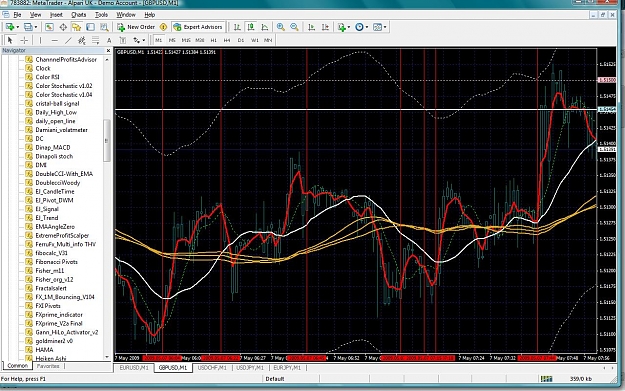
Task: Open the Favorites tab in Navigator
Action: (x=48, y=366)
